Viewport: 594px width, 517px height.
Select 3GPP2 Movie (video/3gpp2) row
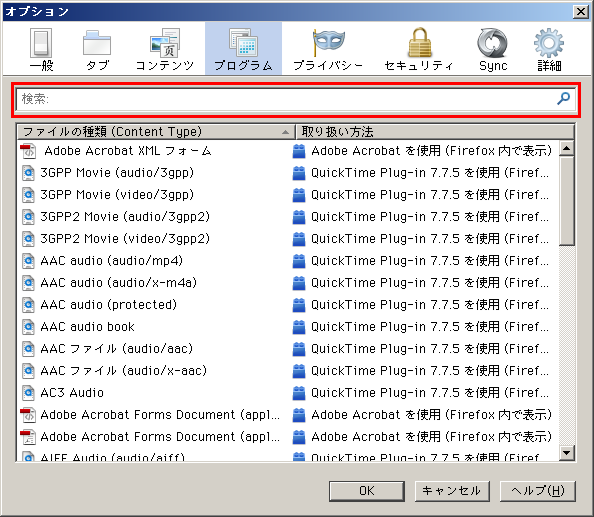(288, 239)
